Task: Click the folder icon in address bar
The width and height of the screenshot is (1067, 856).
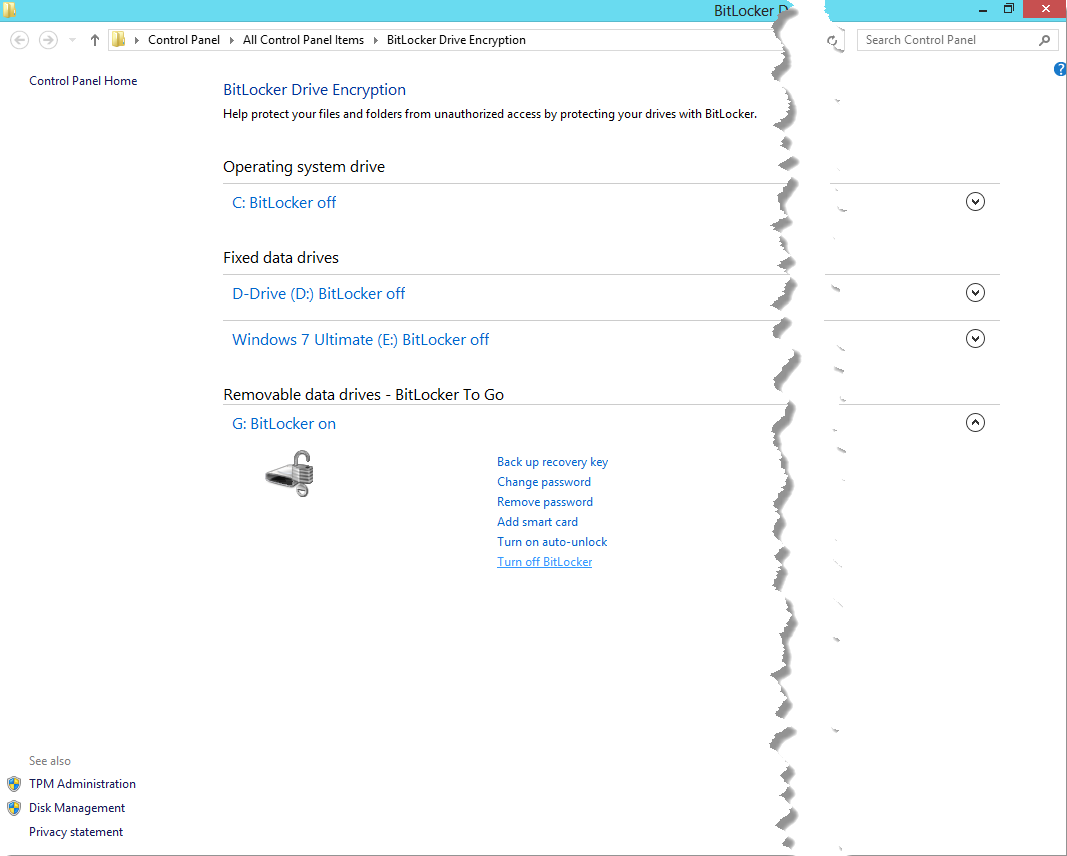Action: tap(118, 39)
